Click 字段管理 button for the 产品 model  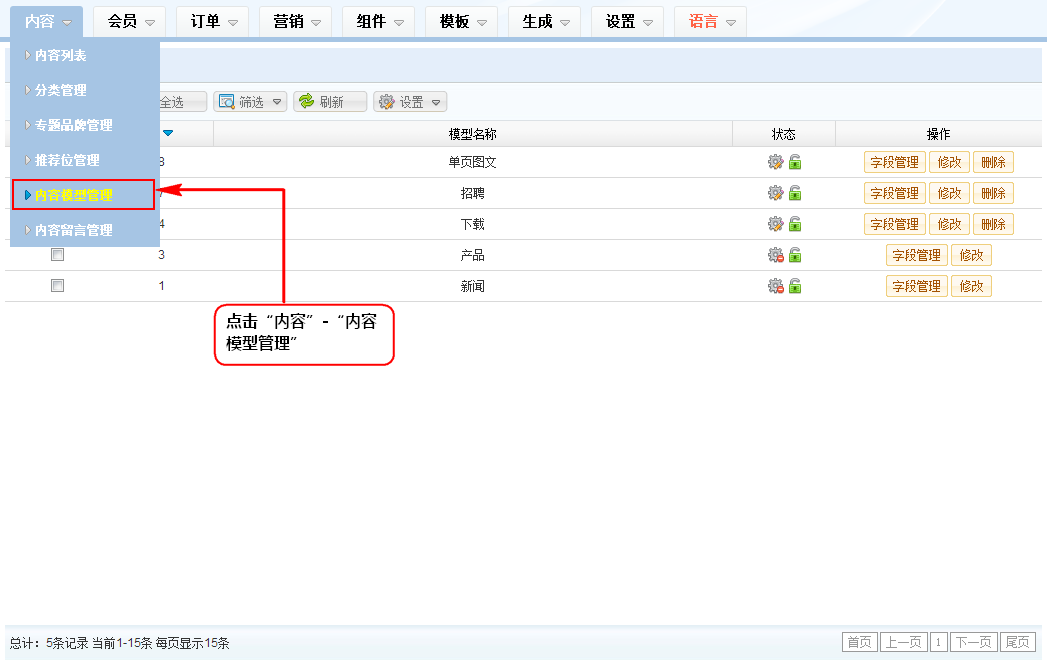point(916,255)
